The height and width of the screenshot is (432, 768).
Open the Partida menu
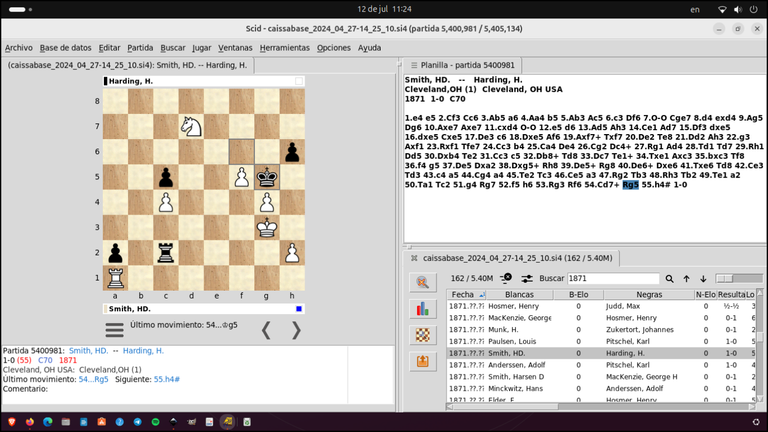140,48
